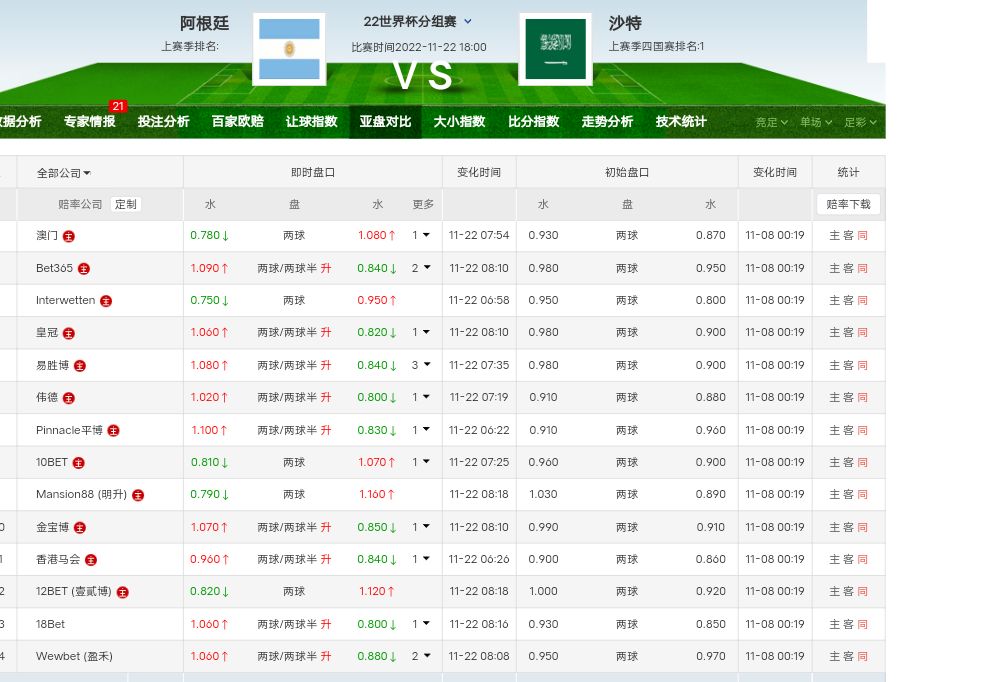Expand the 22世界杯分组赛 match selector
Screen dimensions: 986x682
pyautogui.click(x=417, y=21)
